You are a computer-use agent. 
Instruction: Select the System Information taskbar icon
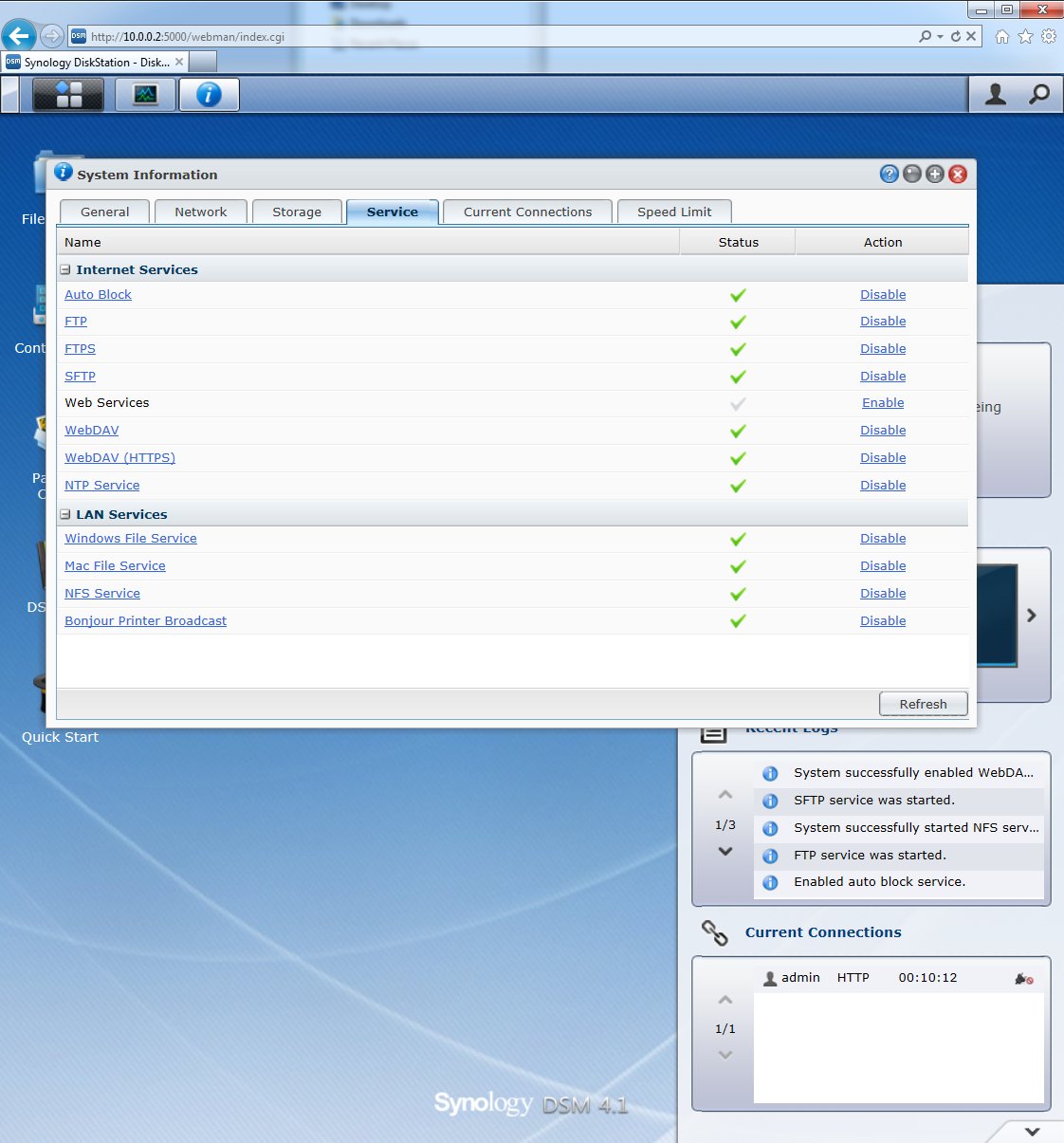point(209,95)
